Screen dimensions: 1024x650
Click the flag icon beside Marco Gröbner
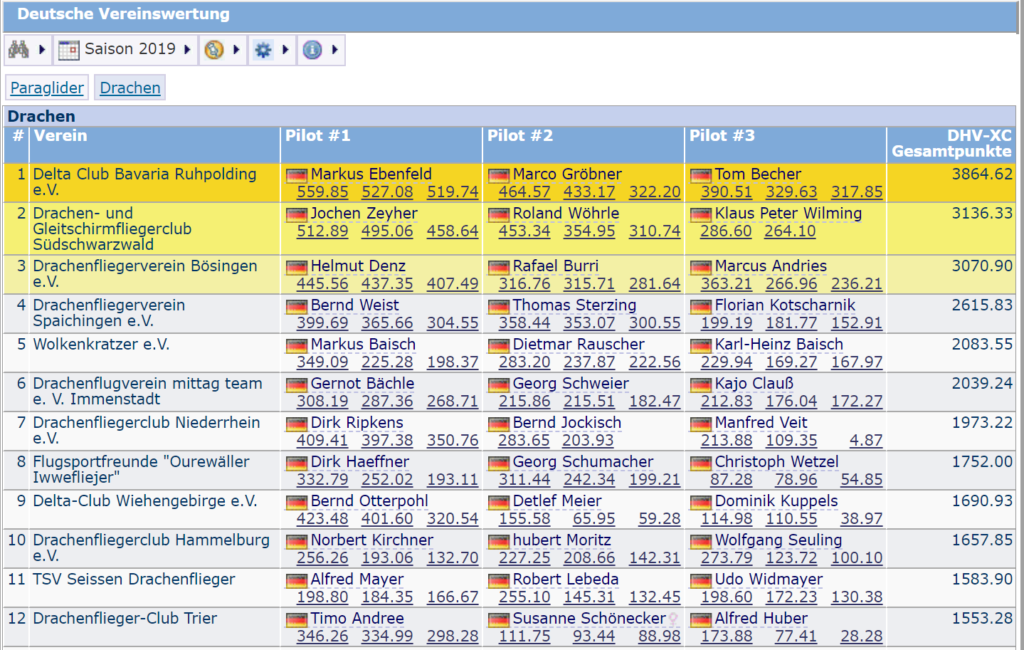498,175
